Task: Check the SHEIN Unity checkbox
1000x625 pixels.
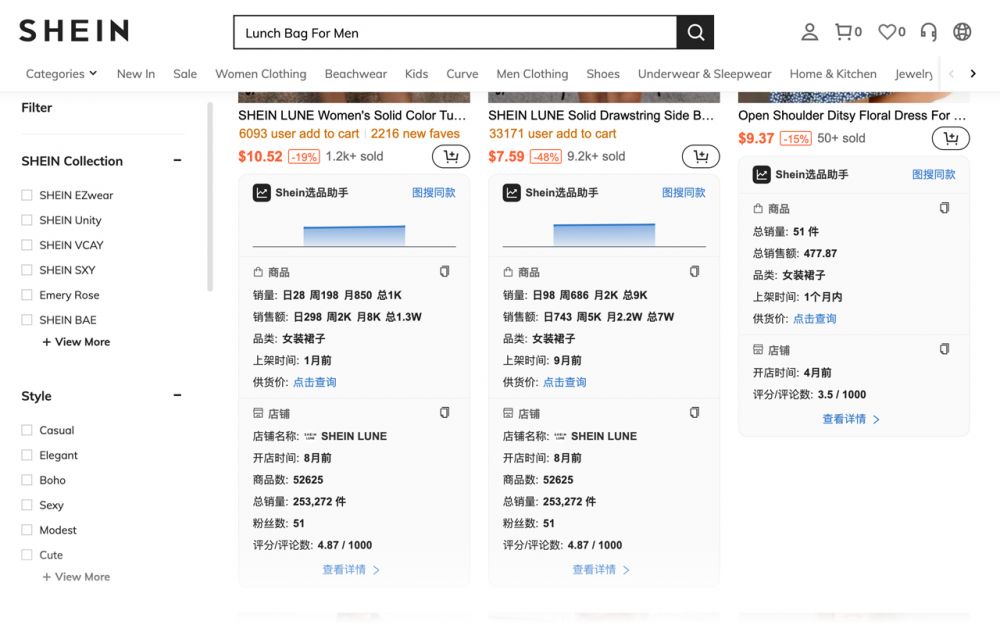Action: coord(27,220)
